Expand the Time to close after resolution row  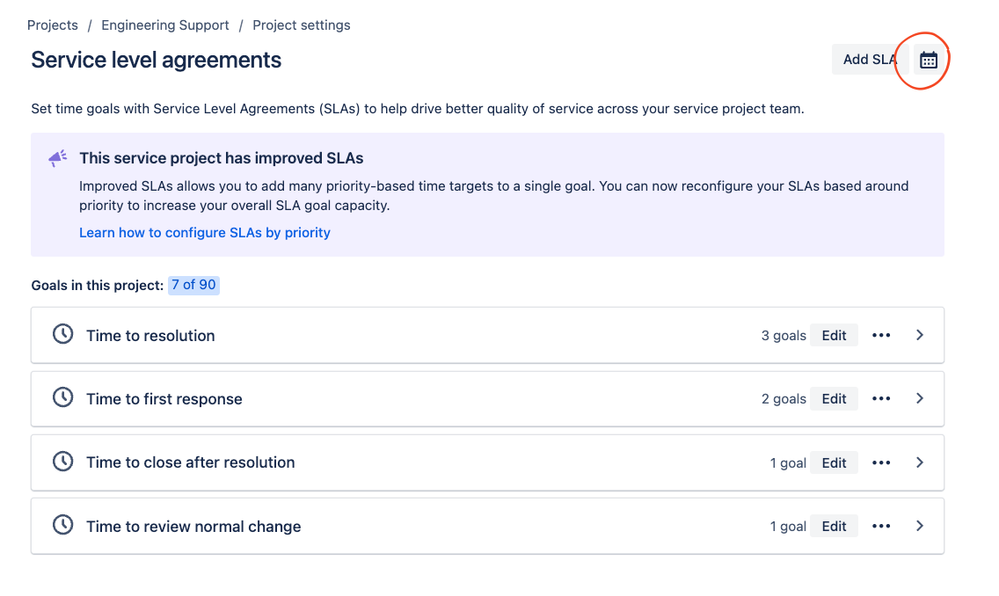coord(920,463)
